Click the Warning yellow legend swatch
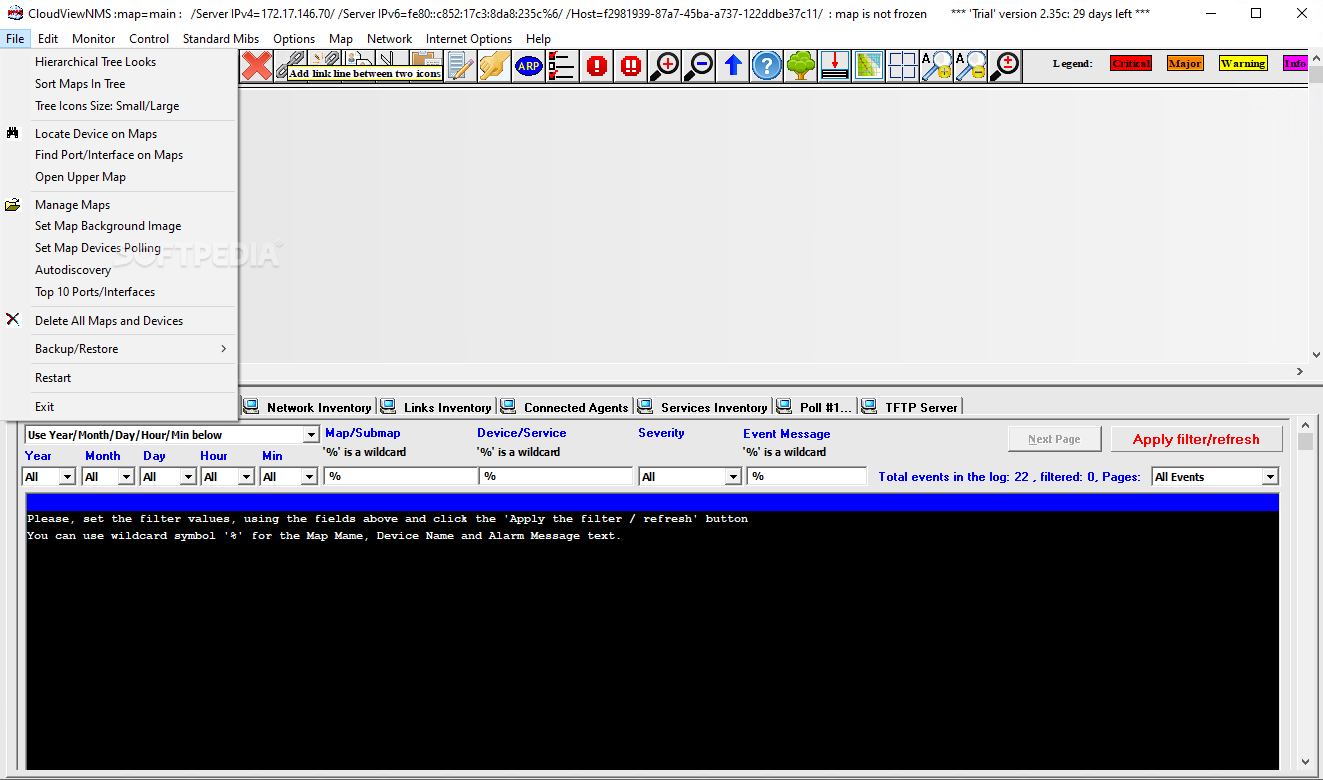Image resolution: width=1323 pixels, height=780 pixels. pyautogui.click(x=1243, y=63)
